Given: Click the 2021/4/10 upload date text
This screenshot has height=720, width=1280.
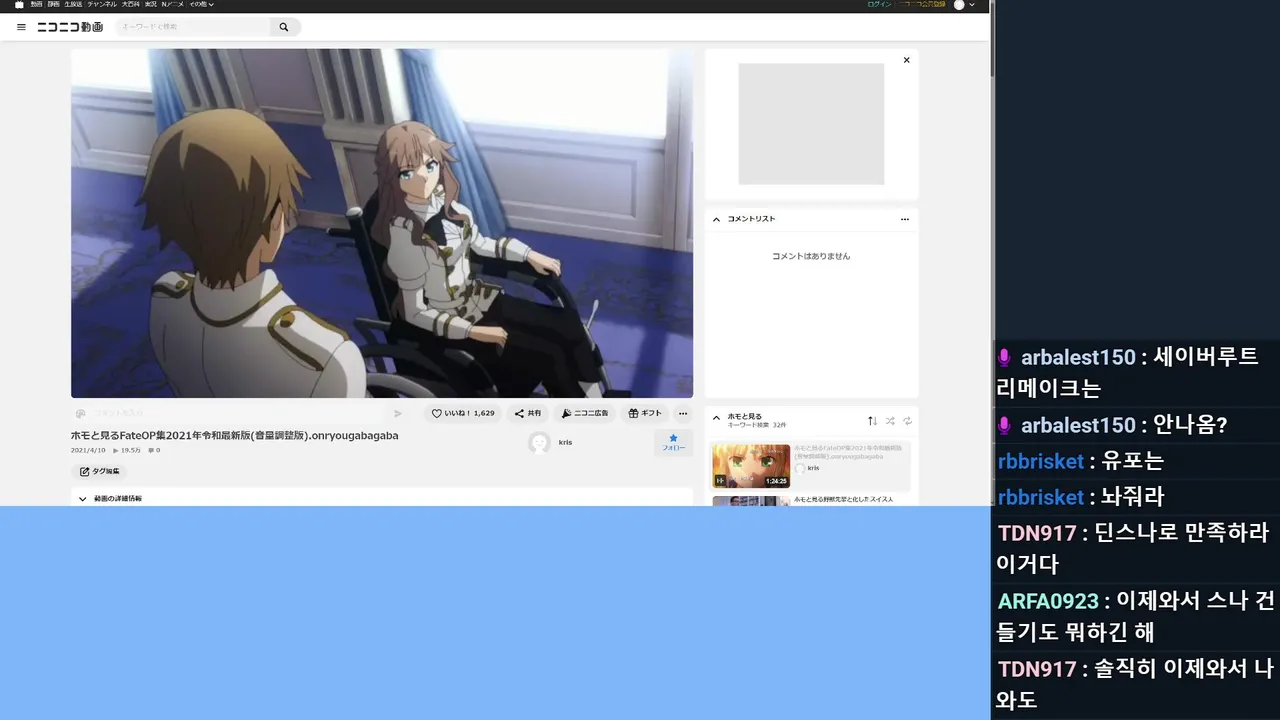Looking at the screenshot, I should pyautogui.click(x=88, y=450).
